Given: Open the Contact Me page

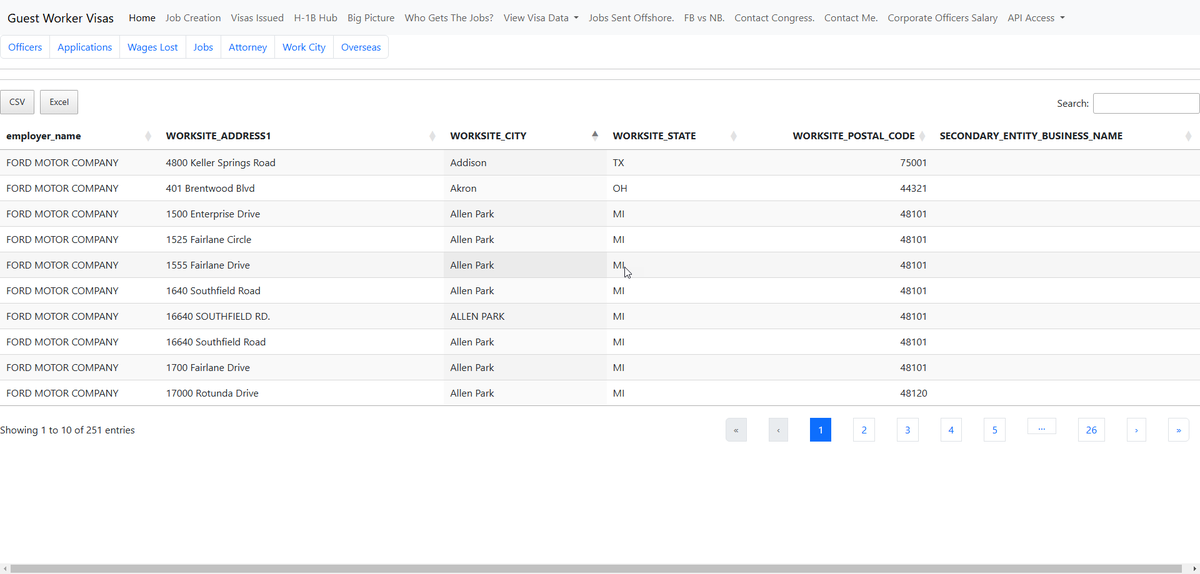Looking at the screenshot, I should click(851, 18).
